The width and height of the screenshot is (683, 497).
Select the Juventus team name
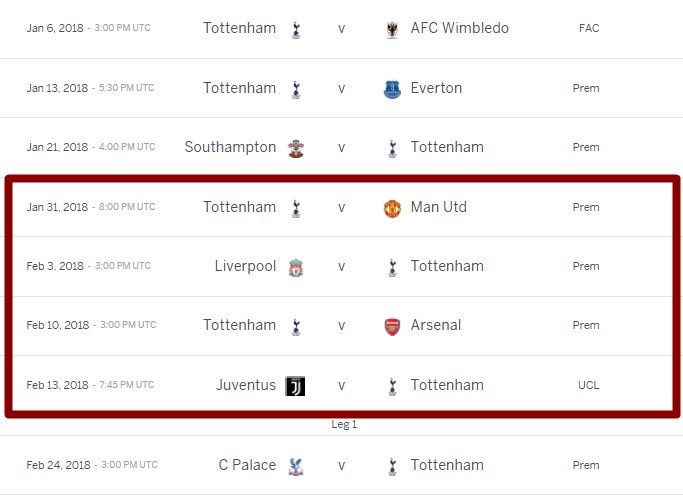(x=246, y=385)
